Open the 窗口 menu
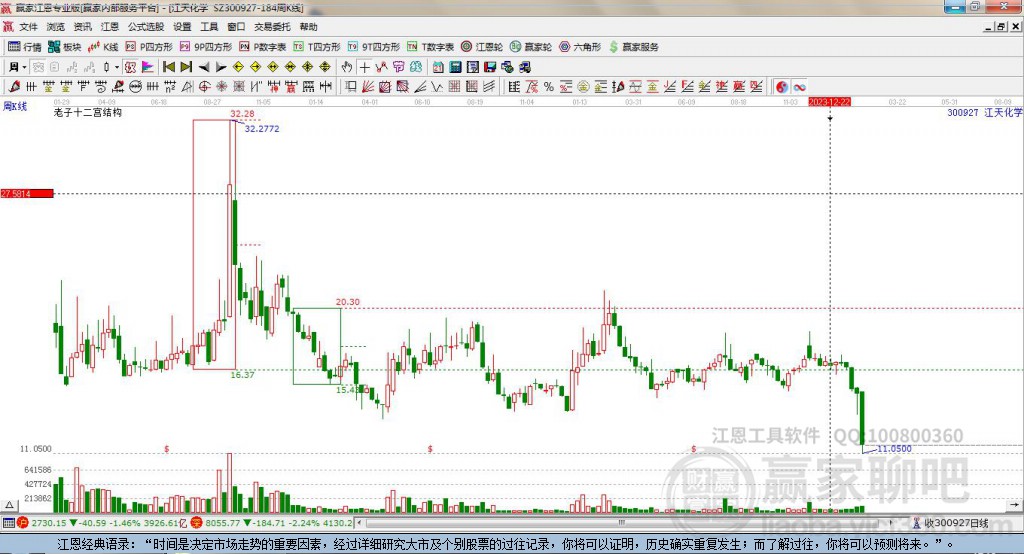Screen dimensions: 1024x554 pyautogui.click(x=236, y=27)
